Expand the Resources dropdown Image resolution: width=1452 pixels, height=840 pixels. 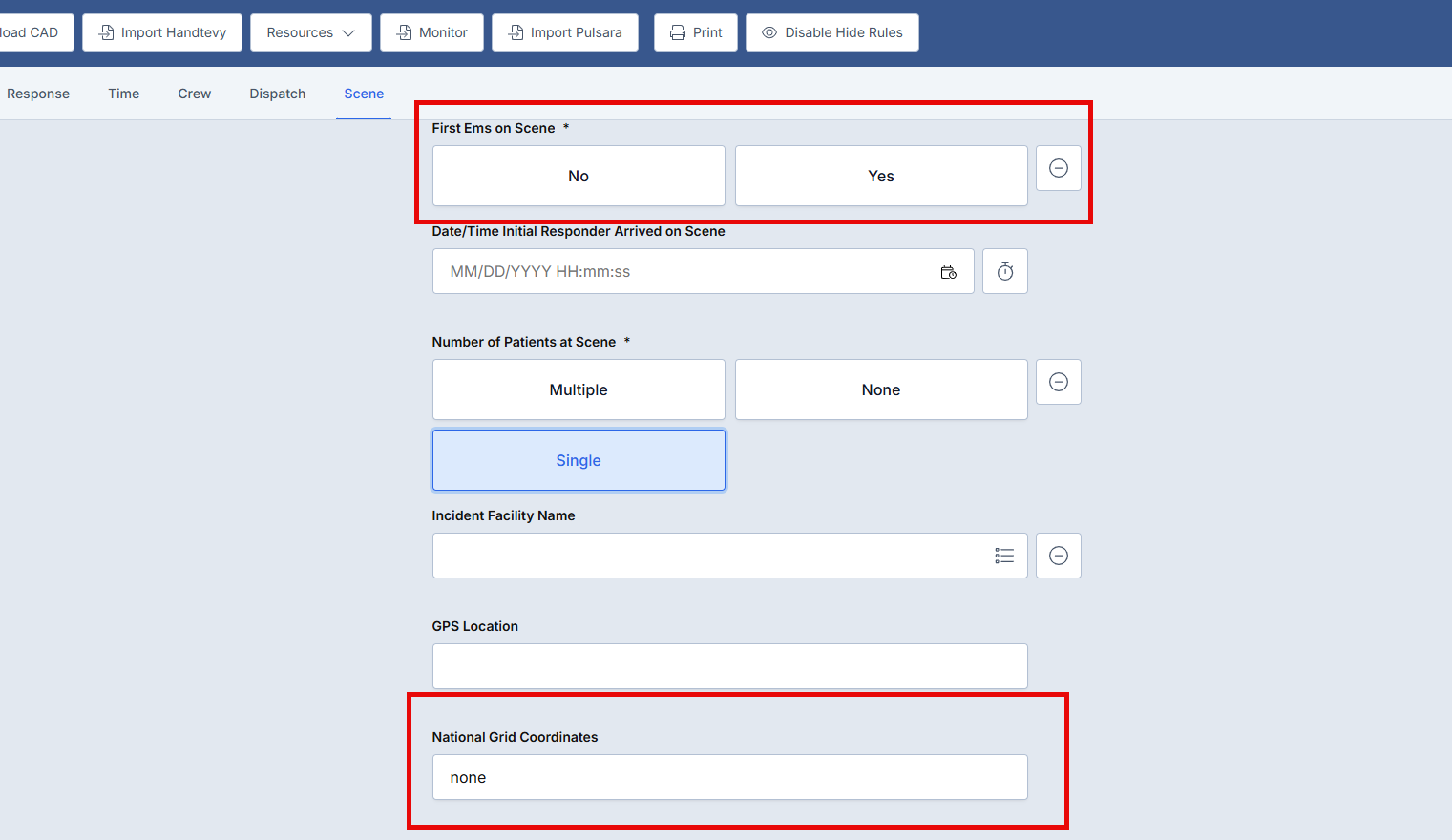tap(310, 32)
